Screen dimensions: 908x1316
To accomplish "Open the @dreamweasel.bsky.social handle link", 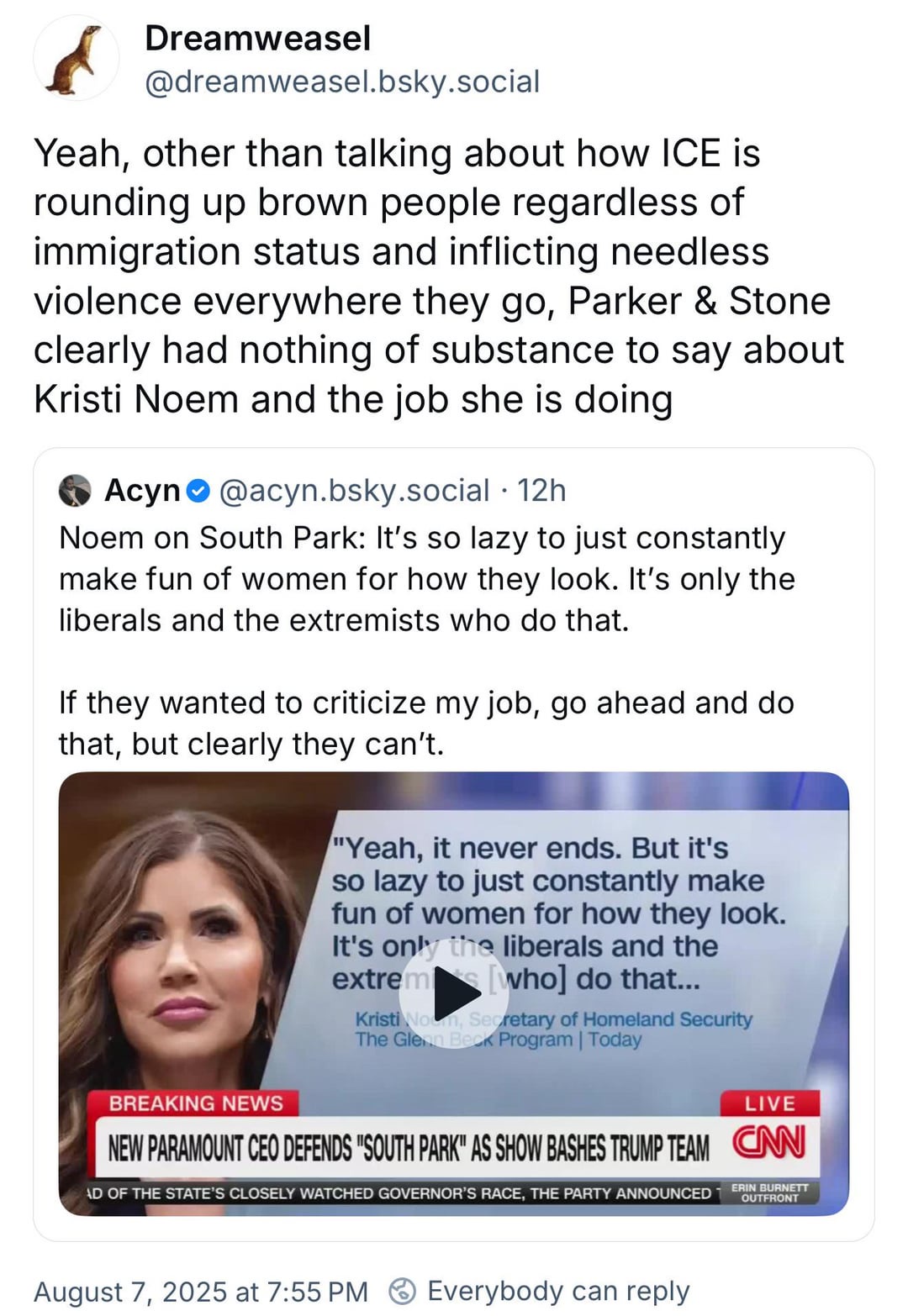I will point(342,82).
